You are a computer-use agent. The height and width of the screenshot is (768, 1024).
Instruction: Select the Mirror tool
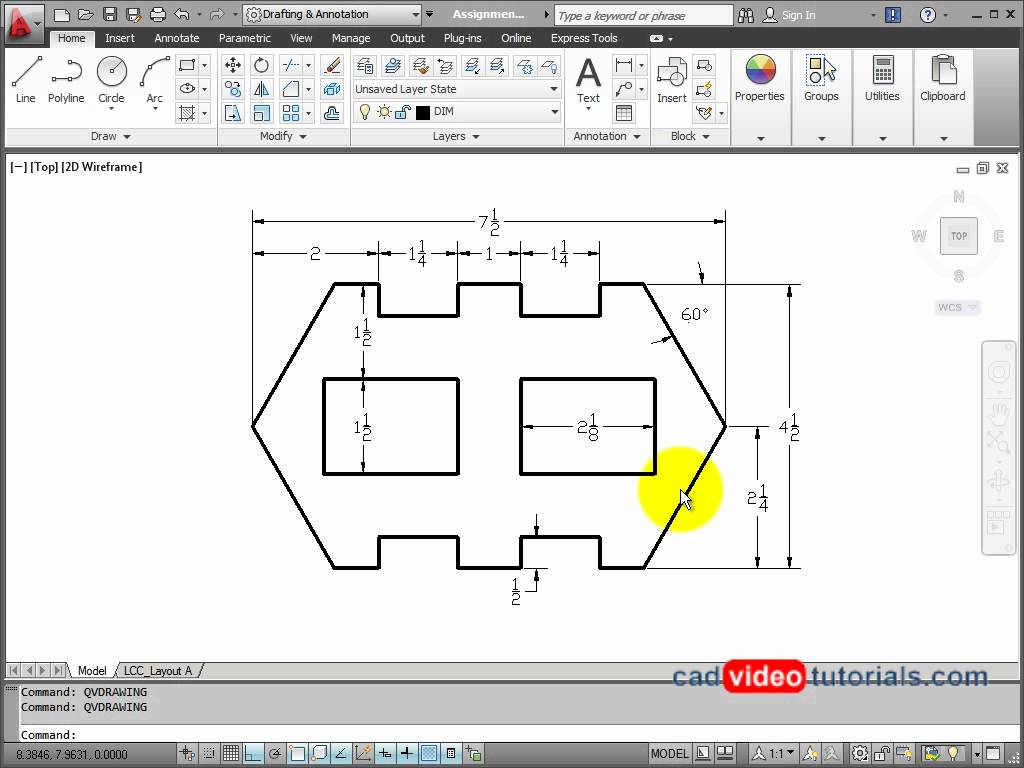tap(261, 88)
